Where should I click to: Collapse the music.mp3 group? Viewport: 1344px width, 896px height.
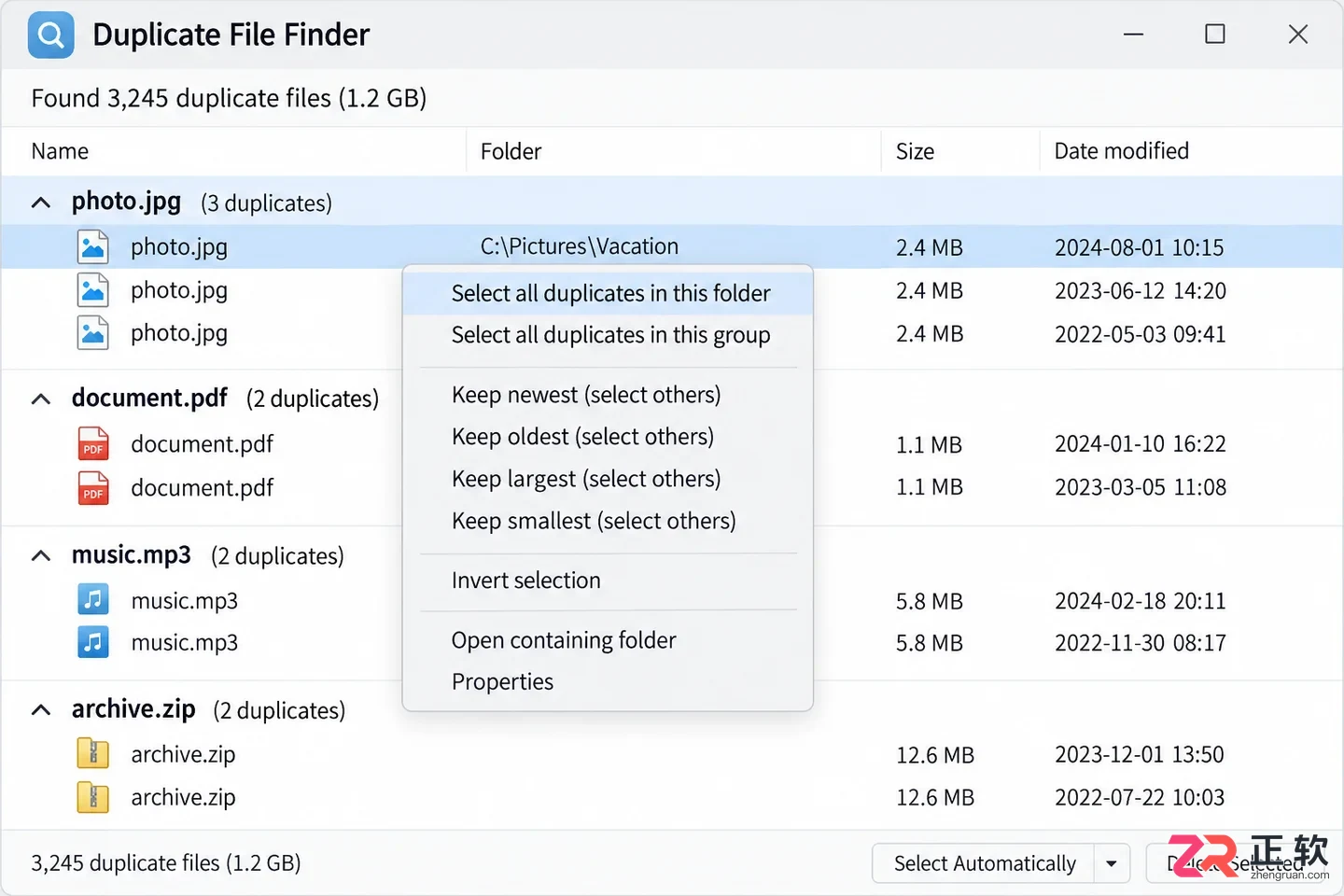(41, 556)
